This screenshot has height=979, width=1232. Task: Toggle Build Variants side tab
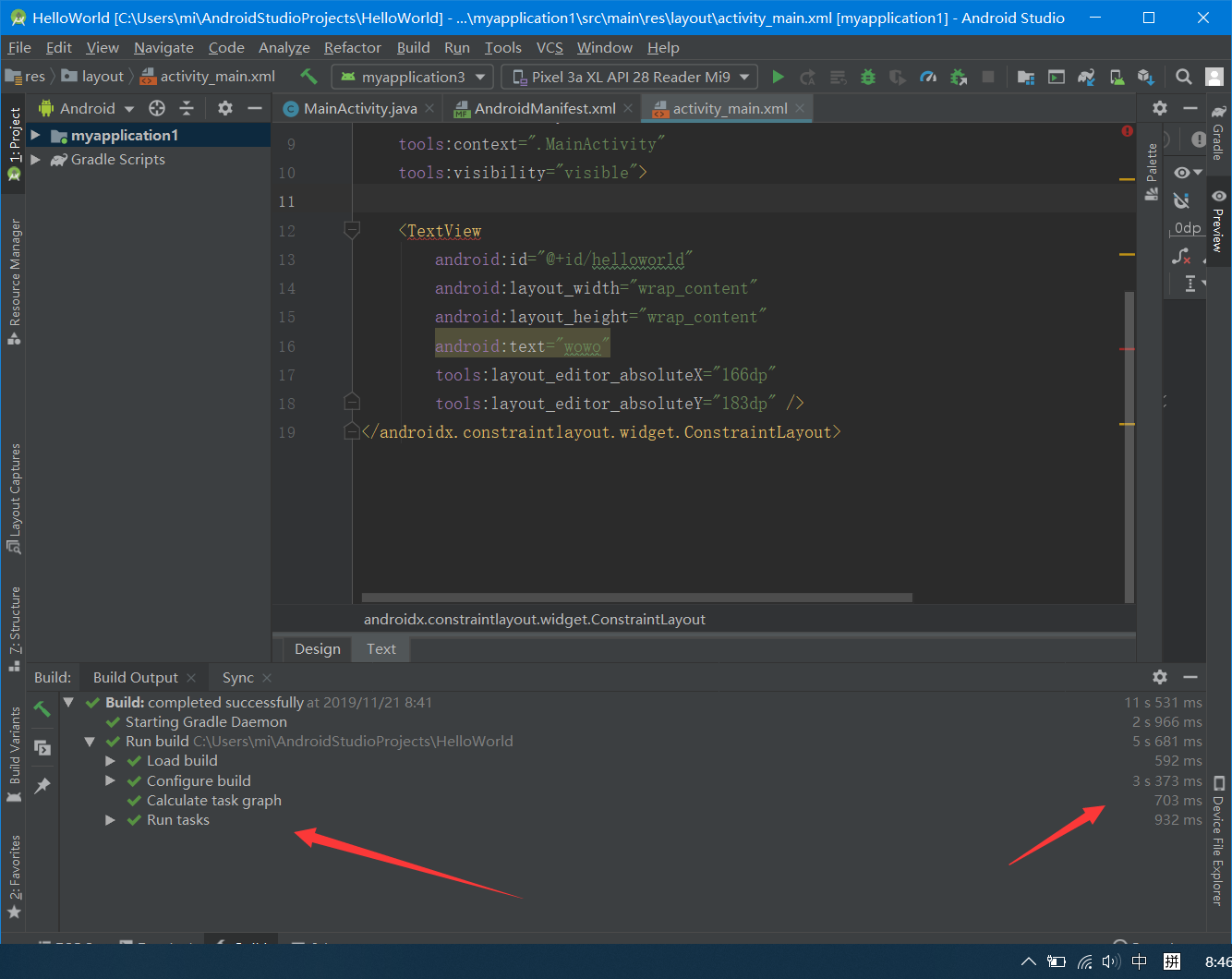point(14,755)
